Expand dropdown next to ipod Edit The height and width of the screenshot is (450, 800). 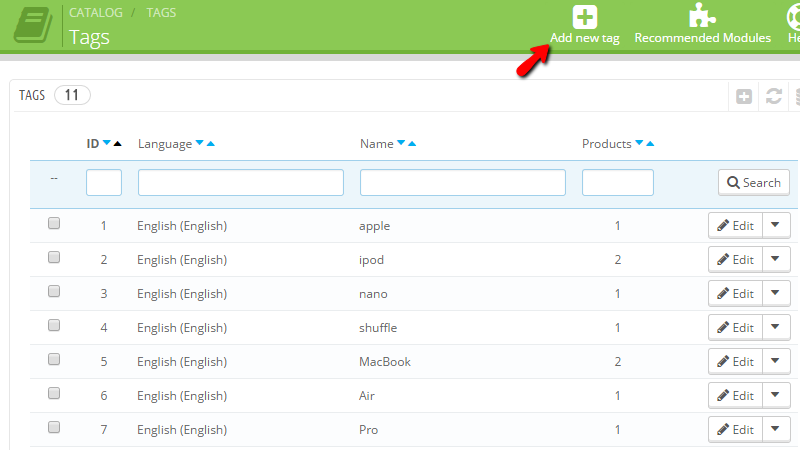(x=777, y=259)
